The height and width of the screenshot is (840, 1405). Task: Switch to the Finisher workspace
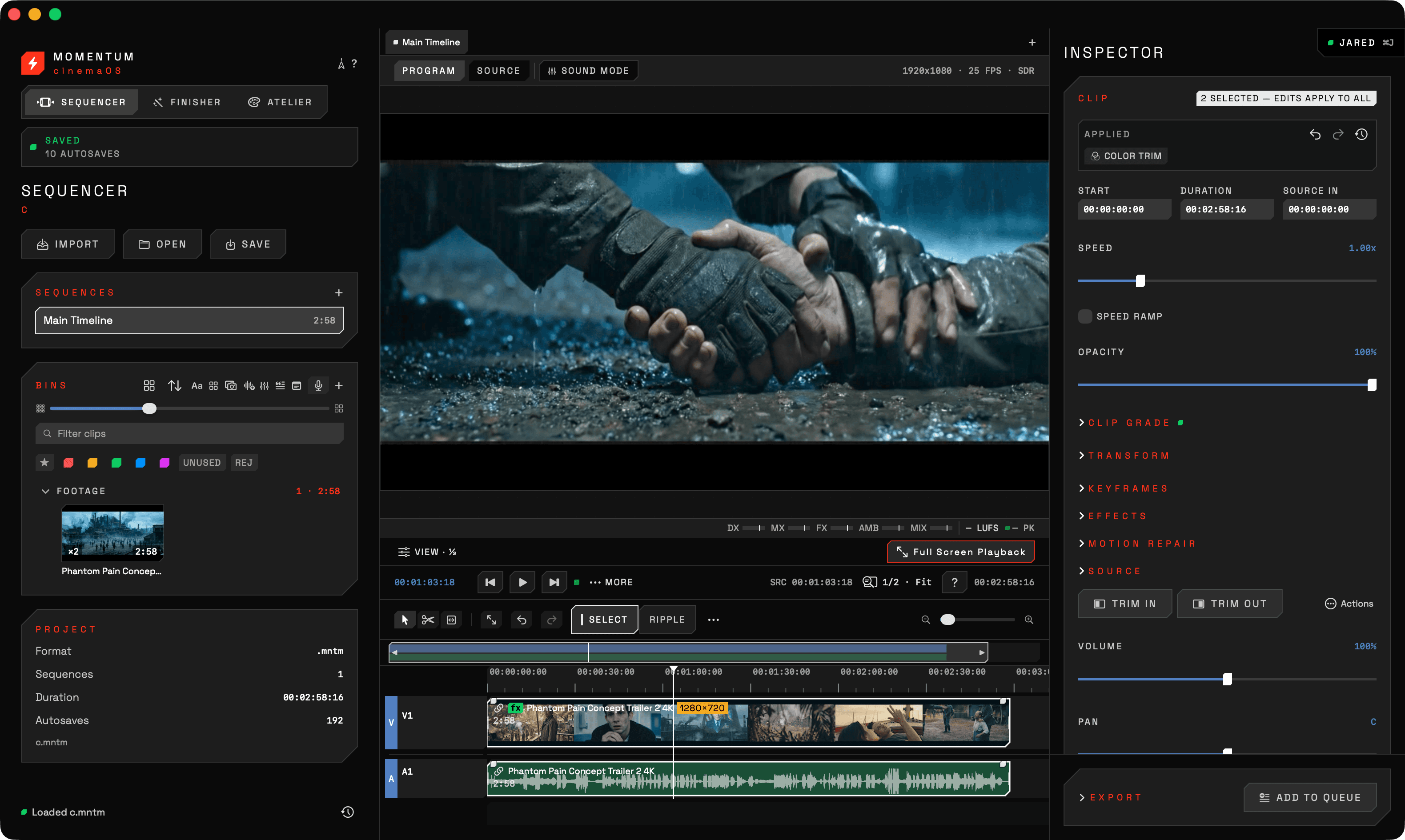(x=187, y=102)
